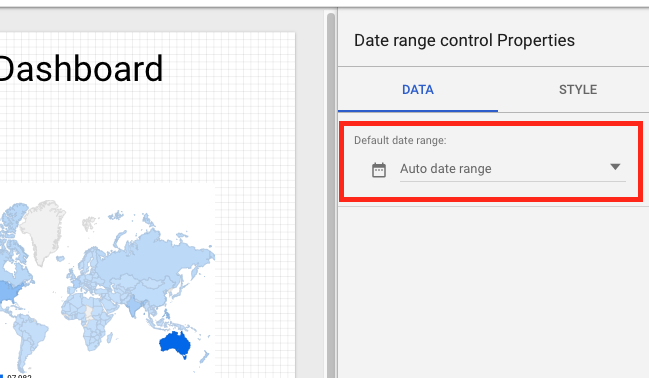Click the blue legend marker below the map

tap(1, 376)
